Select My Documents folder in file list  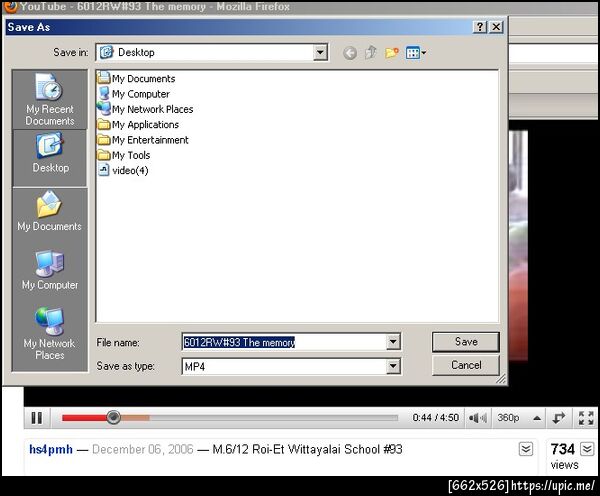[137, 78]
